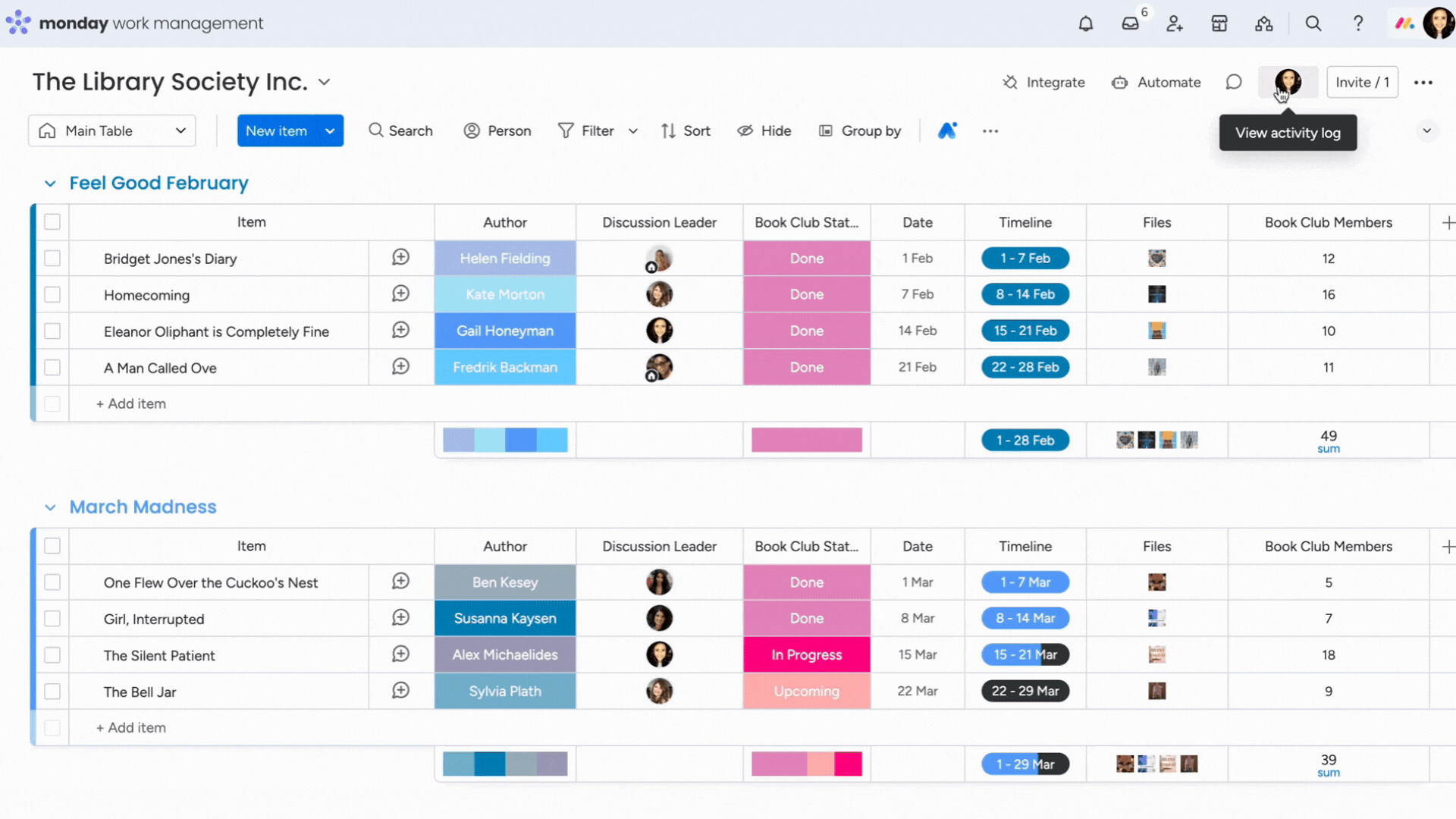Click the Author color swatch for March Madness
This screenshot has height=819, width=1456.
[505, 764]
